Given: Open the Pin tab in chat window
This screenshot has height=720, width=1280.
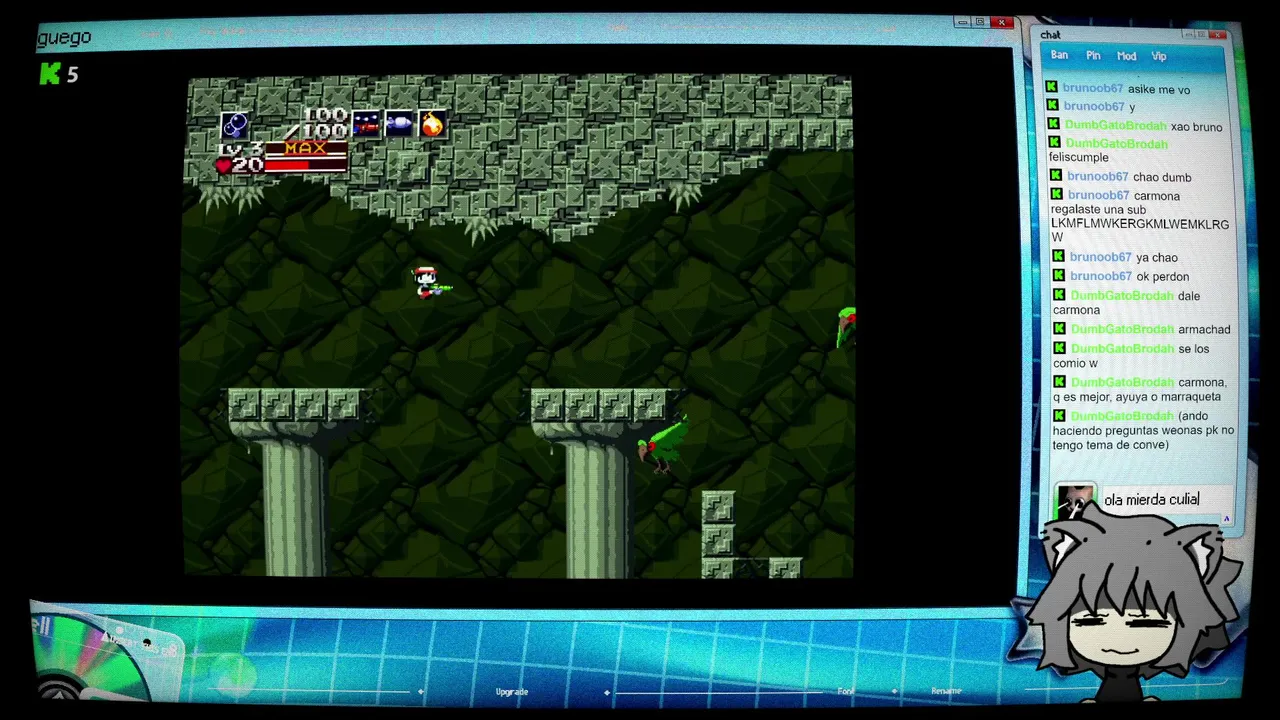Looking at the screenshot, I should [1093, 56].
